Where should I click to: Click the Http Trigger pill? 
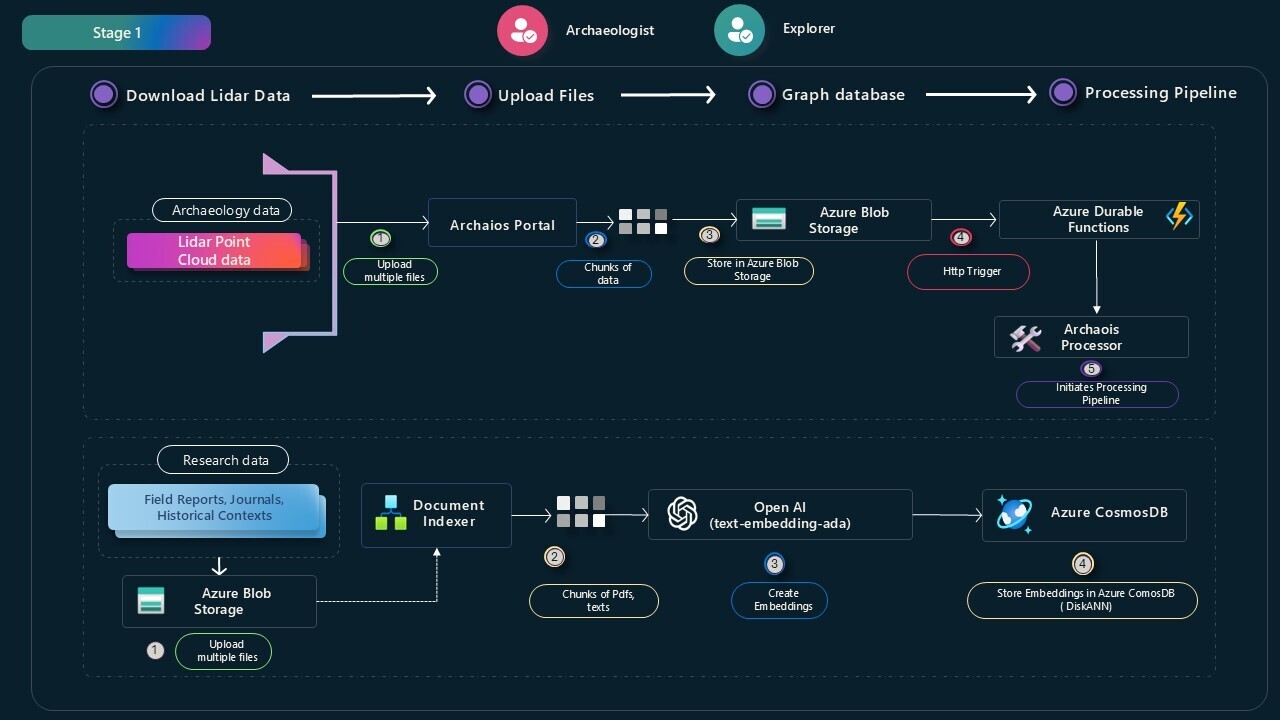[x=968, y=271]
